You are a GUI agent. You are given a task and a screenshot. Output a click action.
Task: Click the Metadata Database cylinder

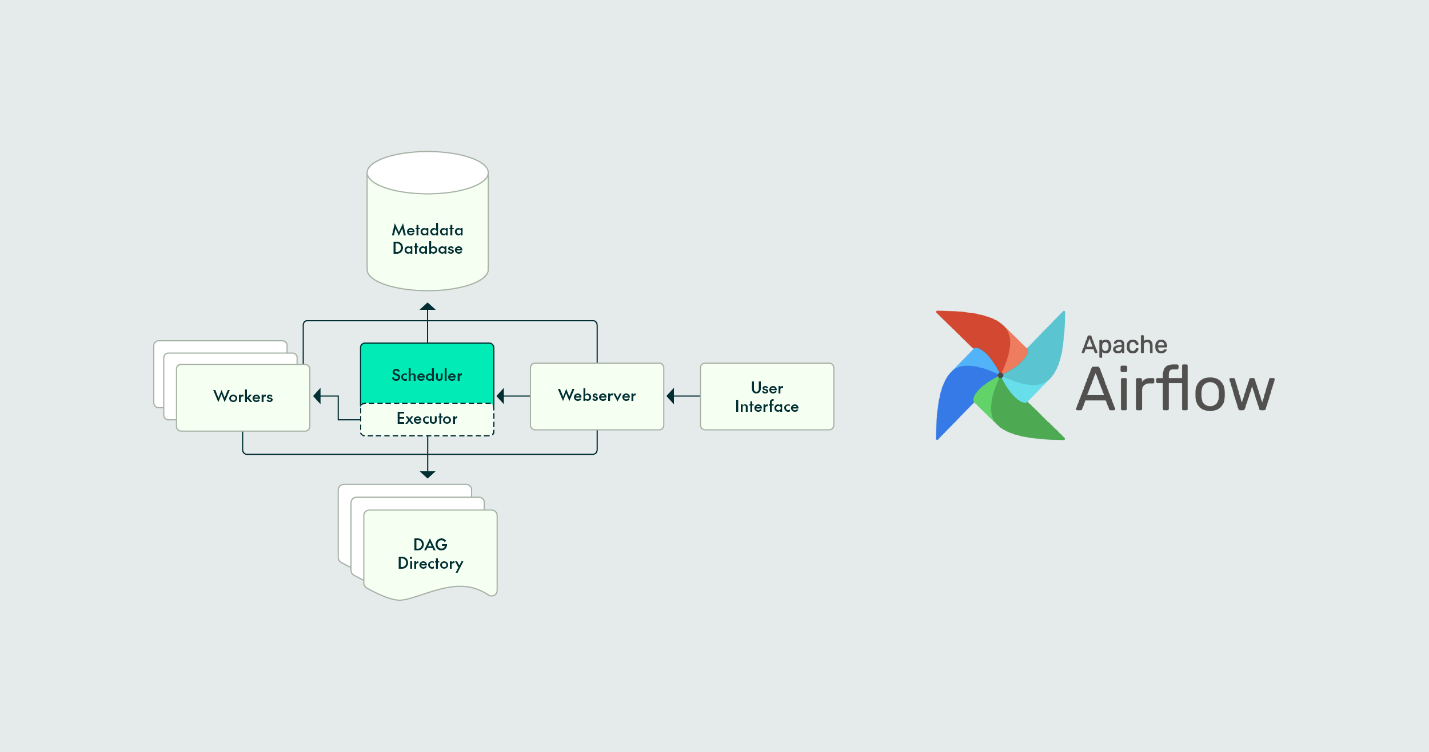(x=427, y=219)
